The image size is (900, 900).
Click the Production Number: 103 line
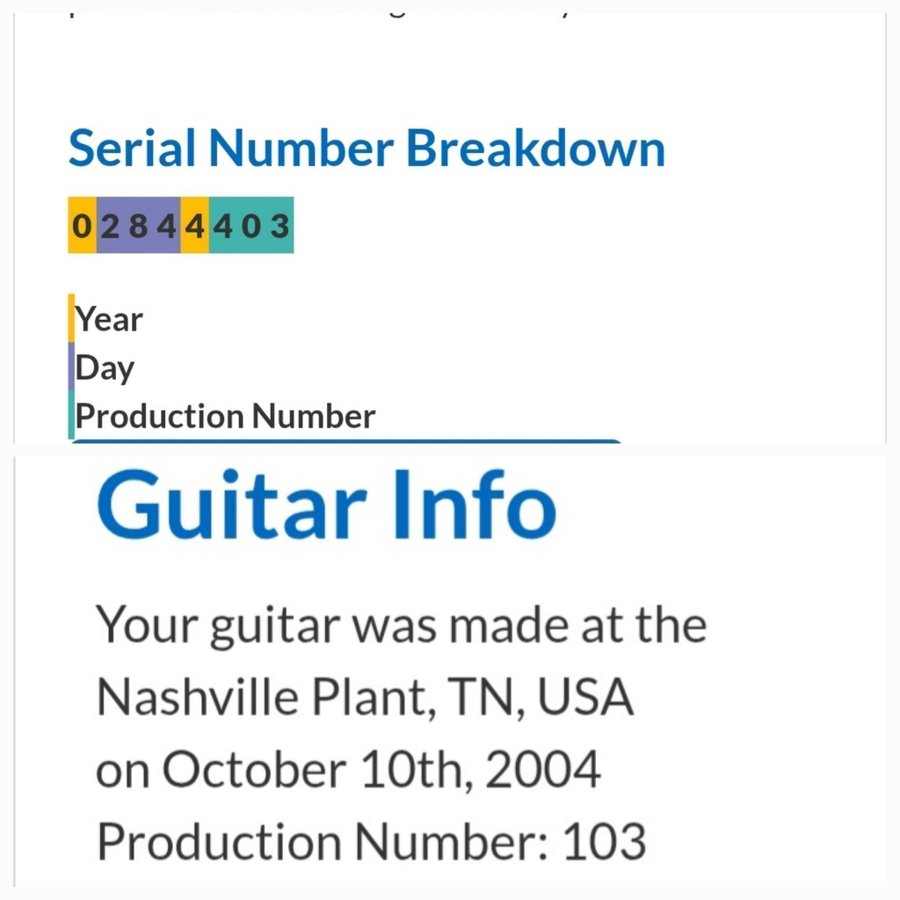click(x=371, y=841)
